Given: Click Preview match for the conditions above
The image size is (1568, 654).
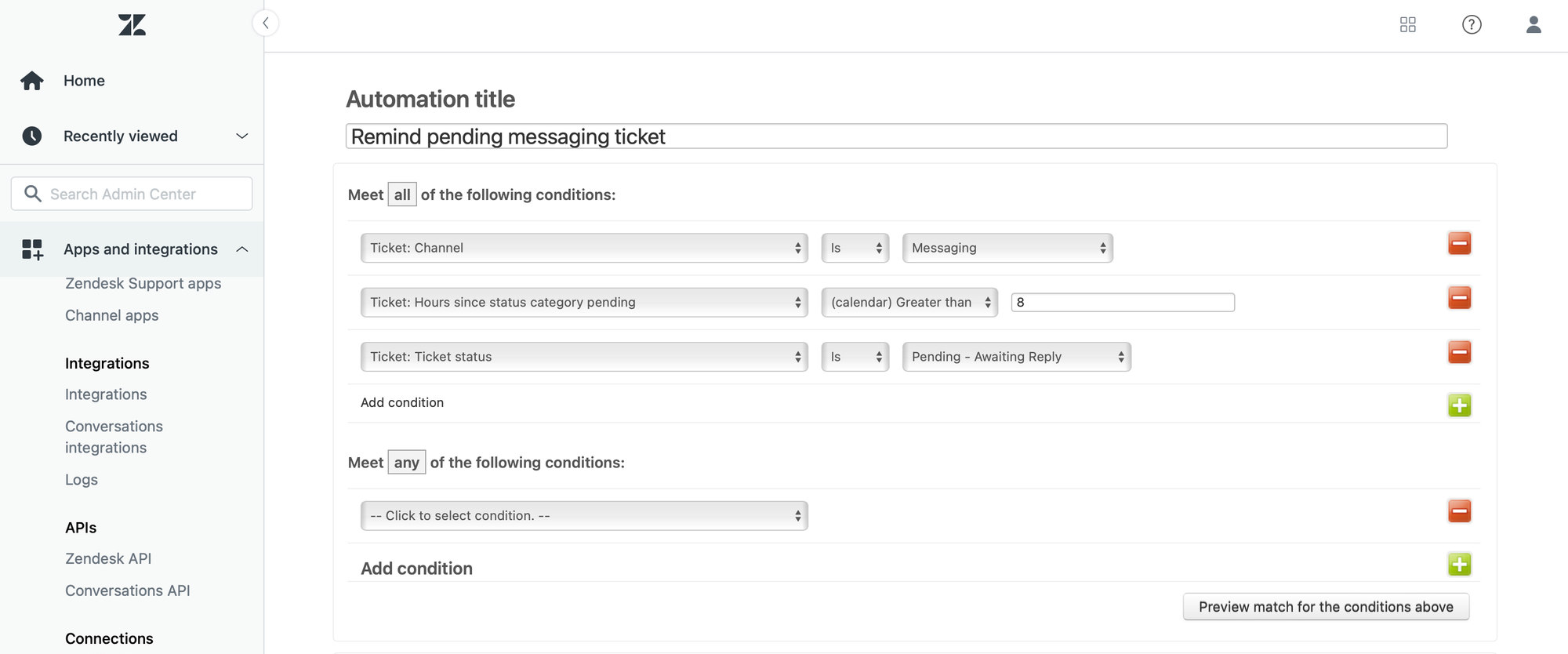Looking at the screenshot, I should pyautogui.click(x=1326, y=607).
